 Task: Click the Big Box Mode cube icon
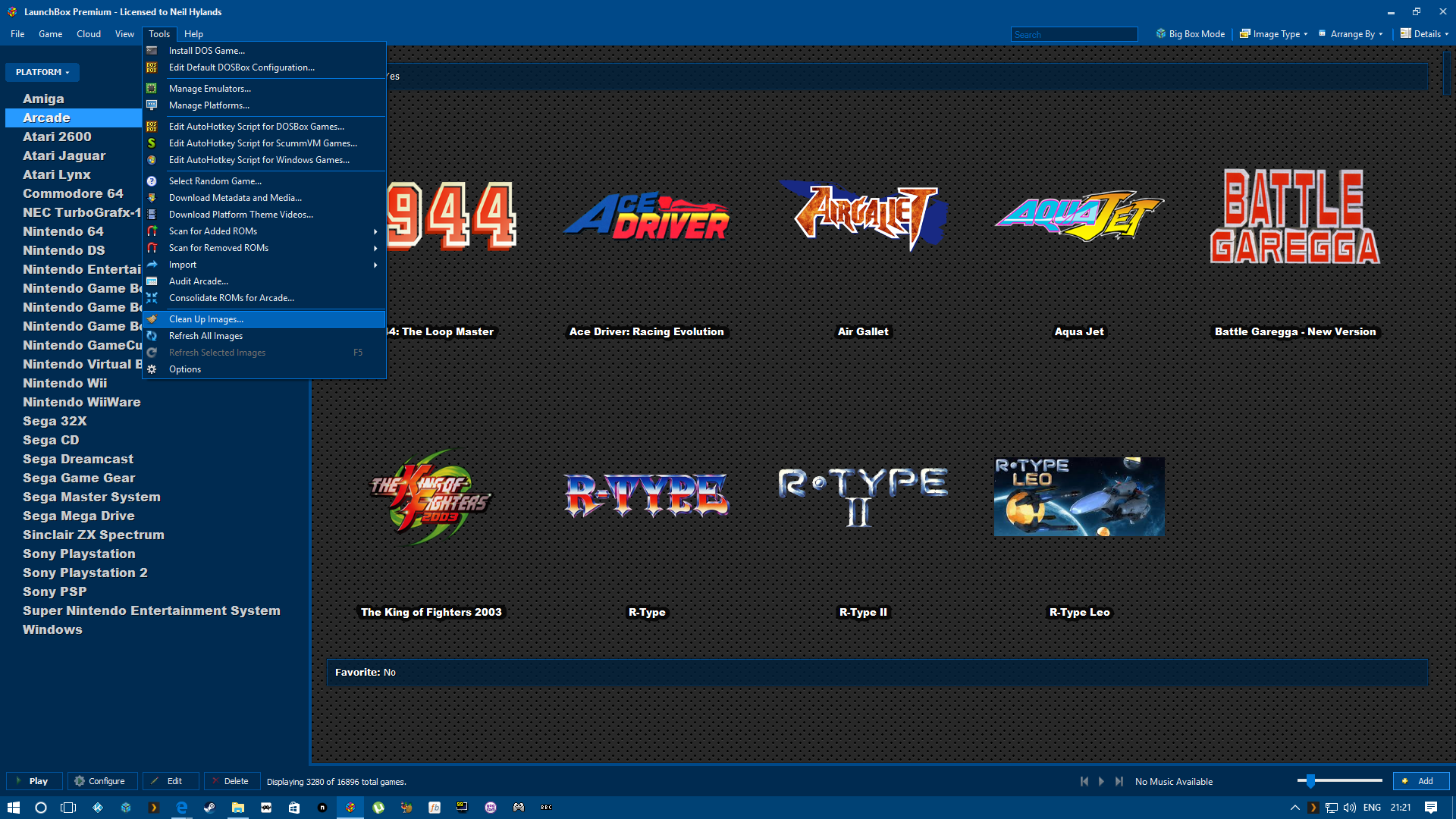1160,34
